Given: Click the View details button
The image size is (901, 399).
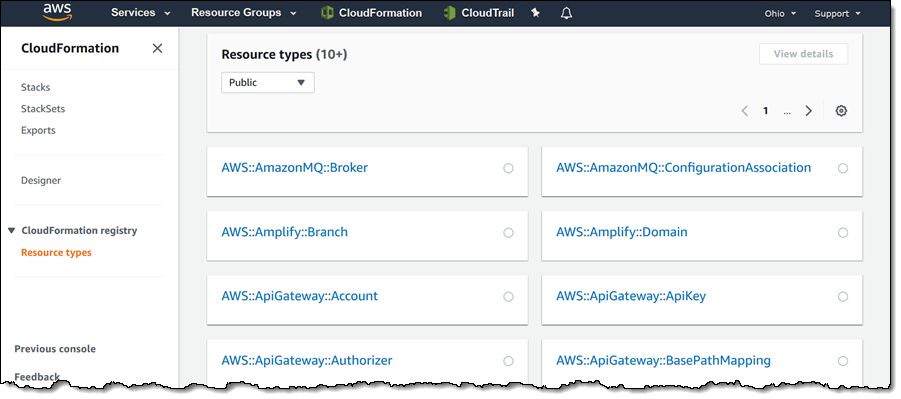Looking at the screenshot, I should pyautogui.click(x=803, y=54).
